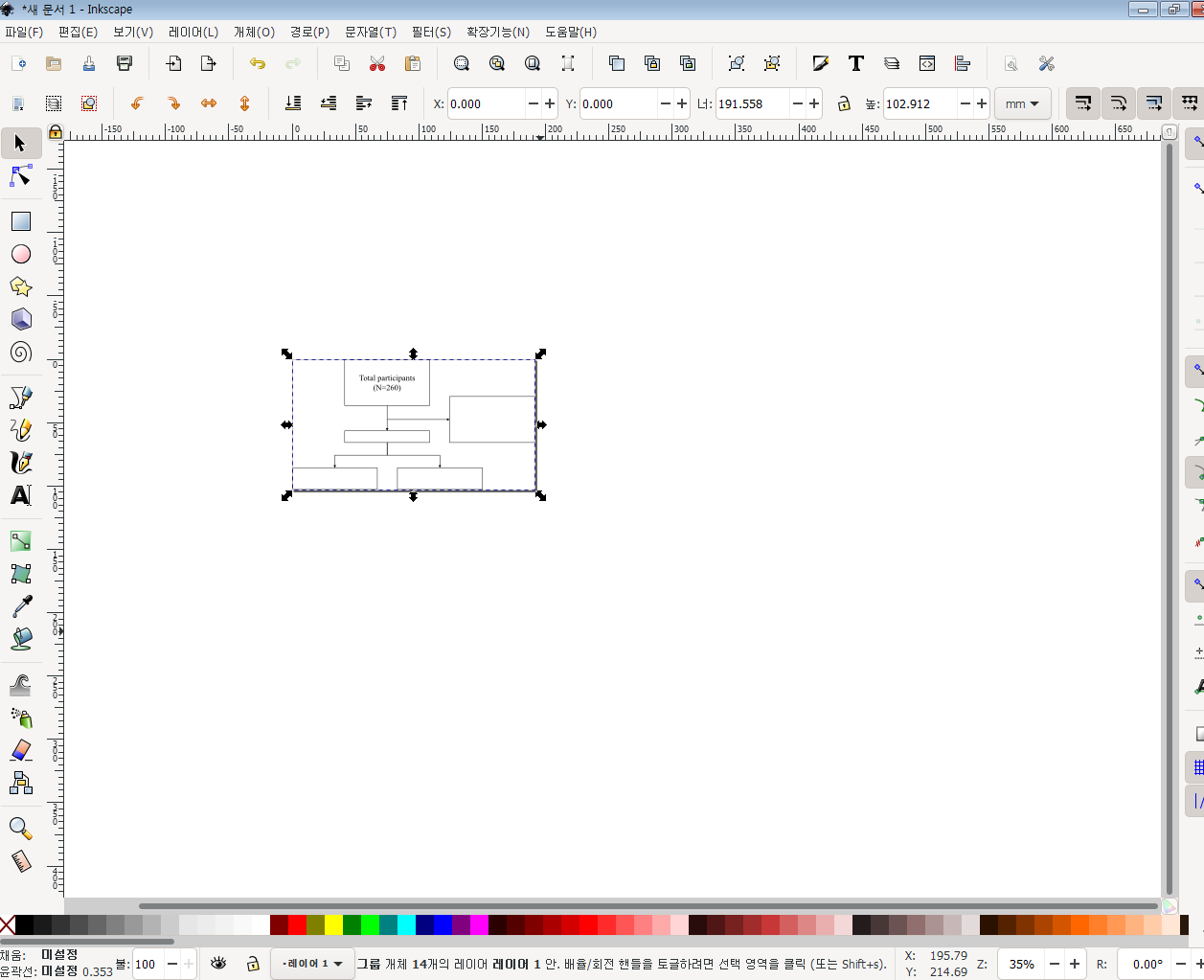Open Fill and Stroke dialog icon
This screenshot has width=1204, height=980.
pyautogui.click(x=821, y=63)
